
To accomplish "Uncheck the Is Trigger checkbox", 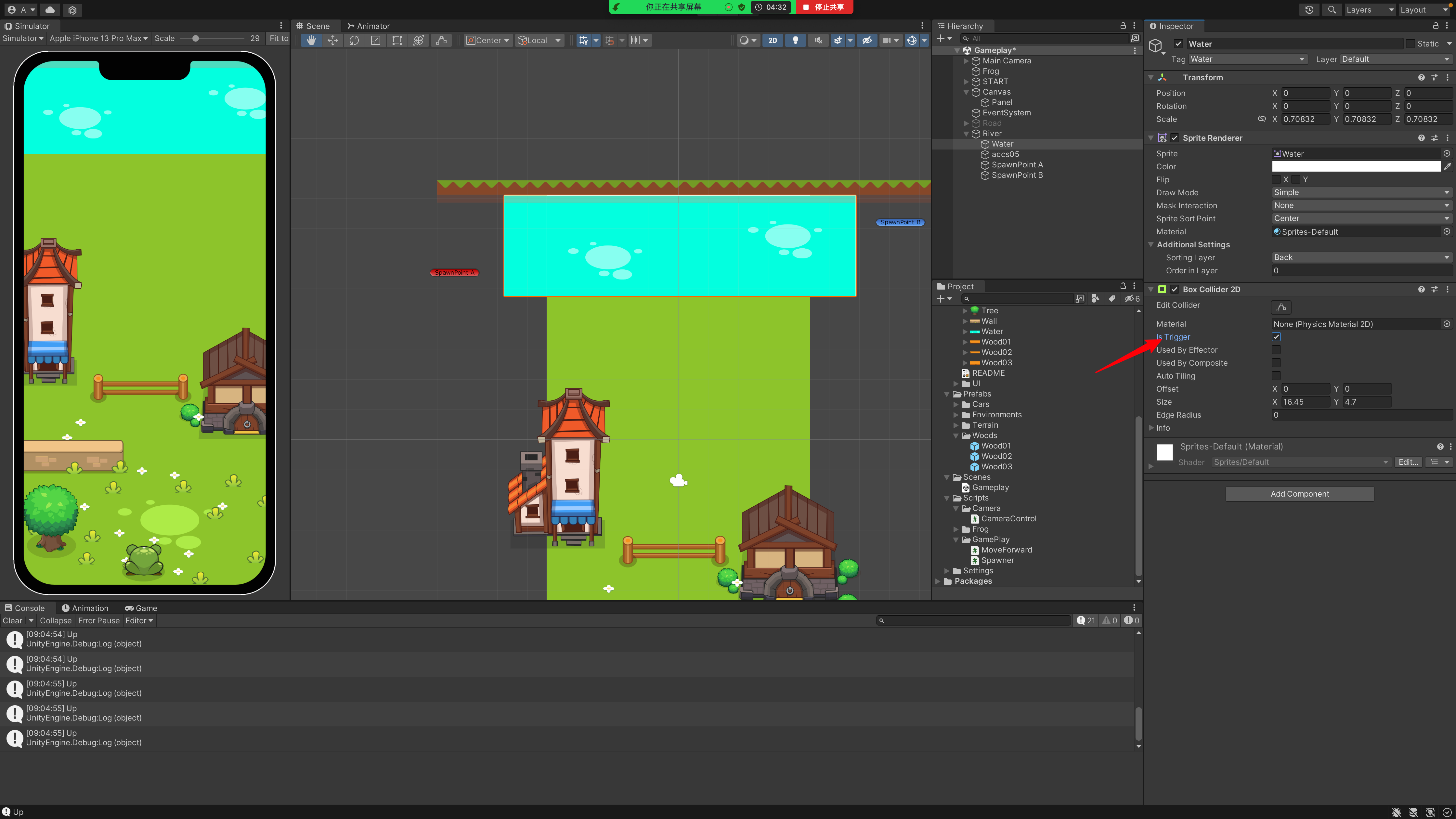I will click(1276, 337).
